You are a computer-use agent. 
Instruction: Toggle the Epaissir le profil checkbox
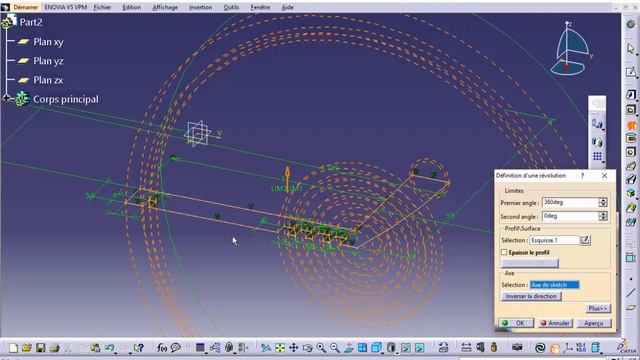pos(504,252)
